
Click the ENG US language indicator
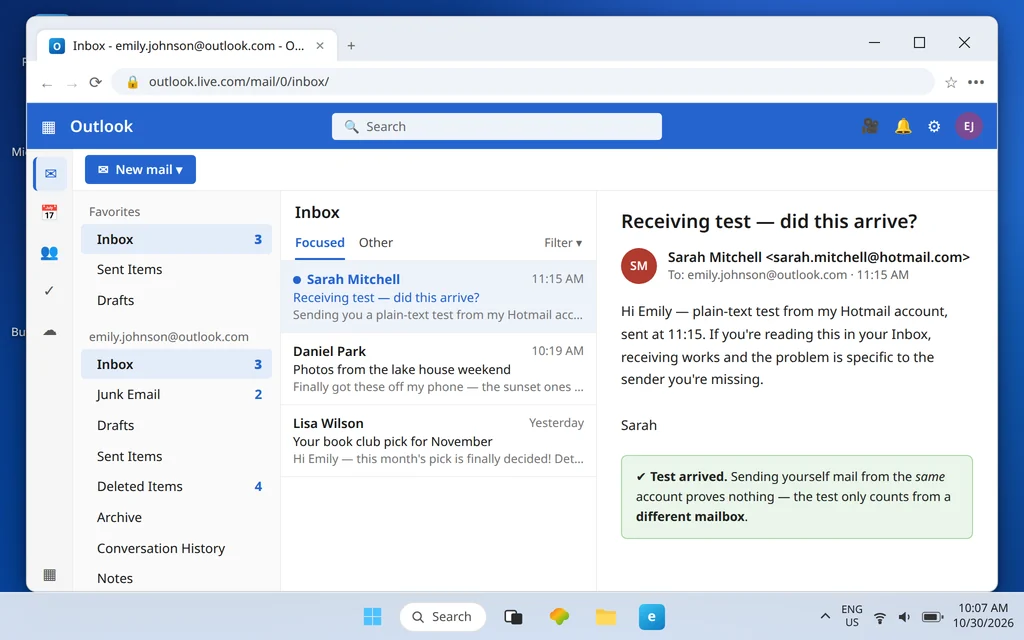click(852, 616)
